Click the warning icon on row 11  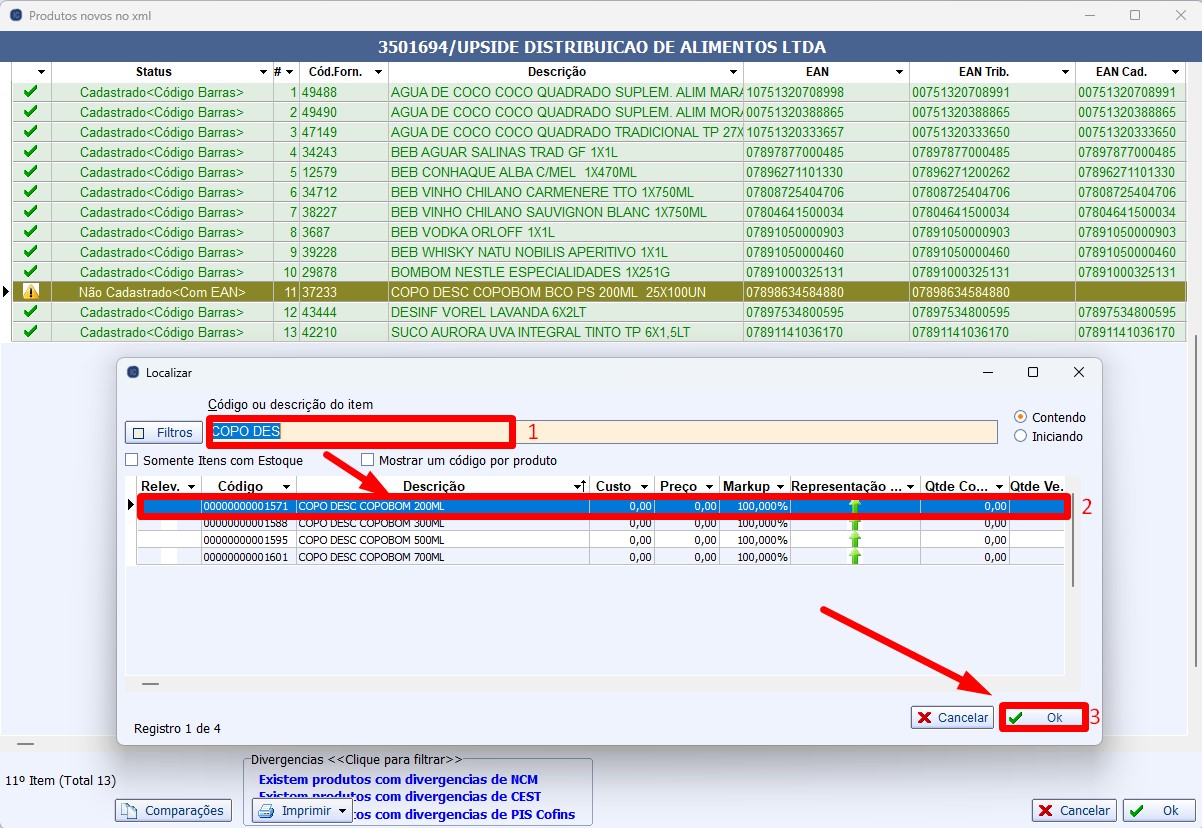point(31,292)
